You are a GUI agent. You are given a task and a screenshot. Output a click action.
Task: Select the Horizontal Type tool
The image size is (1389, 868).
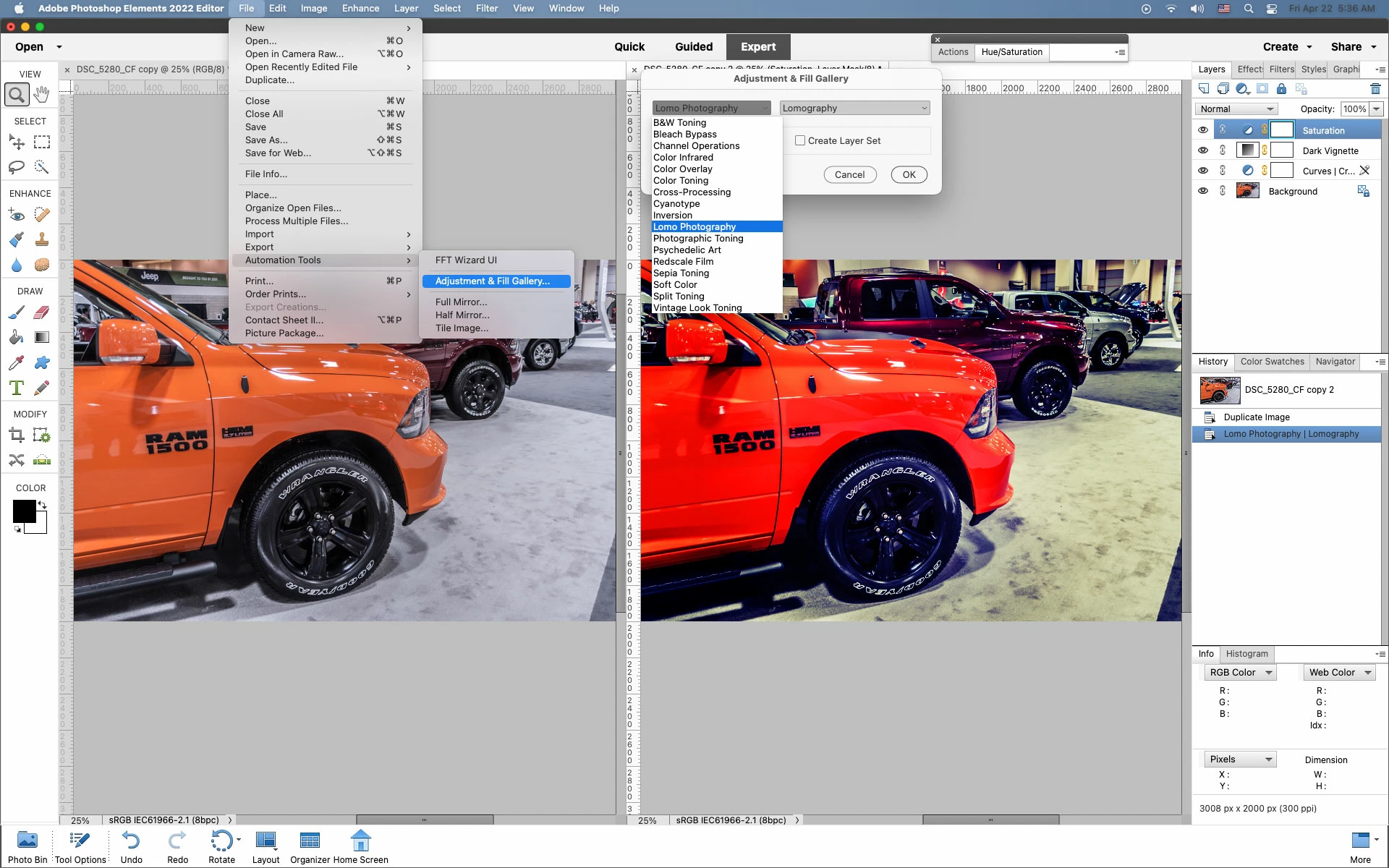point(17,388)
